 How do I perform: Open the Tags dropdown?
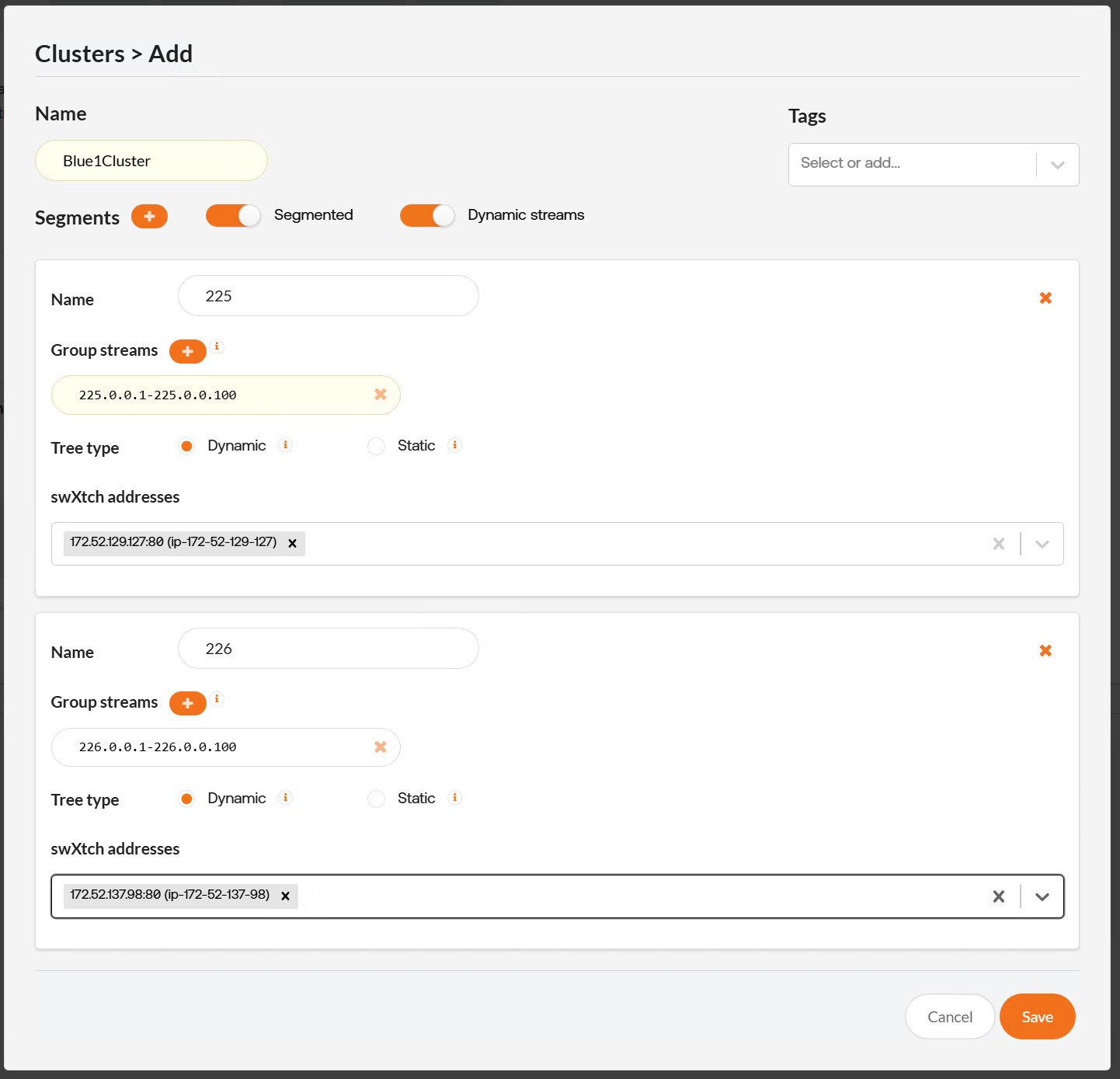(x=1057, y=165)
